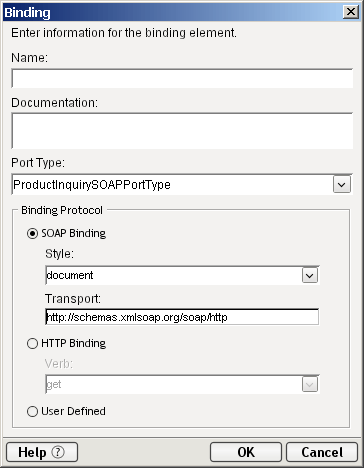Click the Verb combo showing get
This screenshot has width=364, height=468.
pyautogui.click(x=182, y=384)
